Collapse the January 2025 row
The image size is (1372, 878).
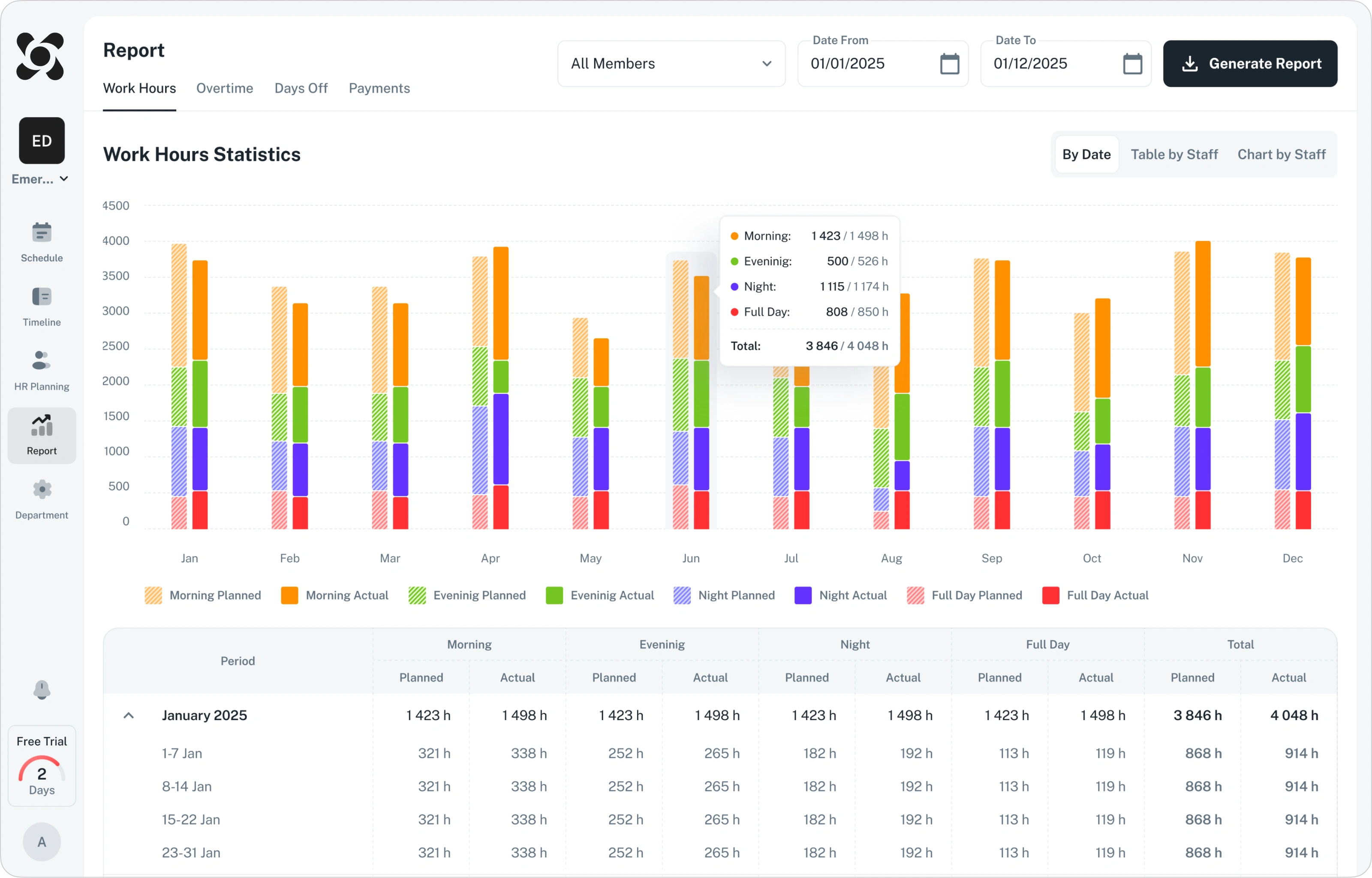129,715
